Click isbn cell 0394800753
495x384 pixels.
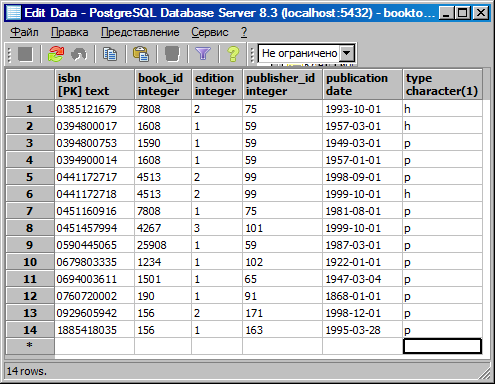pyautogui.click(x=95, y=143)
